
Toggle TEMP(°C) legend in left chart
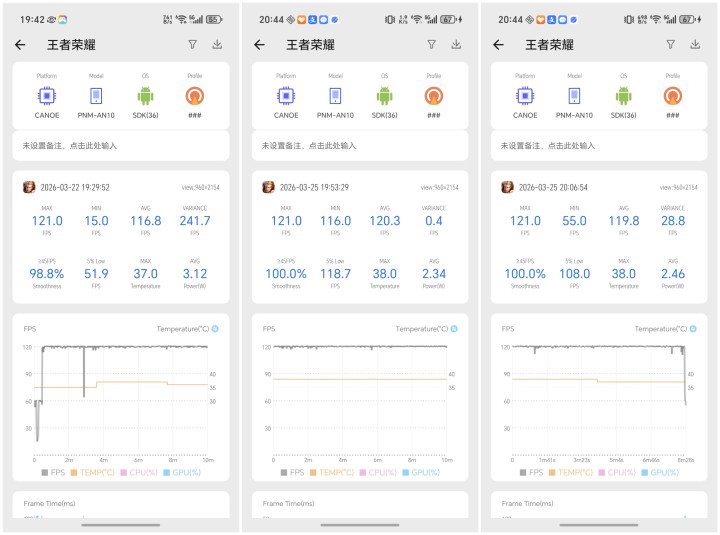point(92,473)
